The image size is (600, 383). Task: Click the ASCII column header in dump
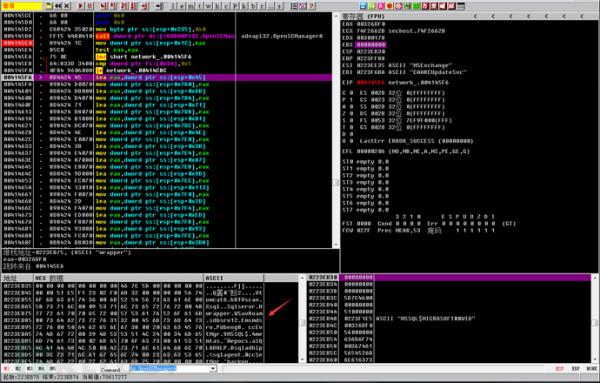click(x=233, y=278)
